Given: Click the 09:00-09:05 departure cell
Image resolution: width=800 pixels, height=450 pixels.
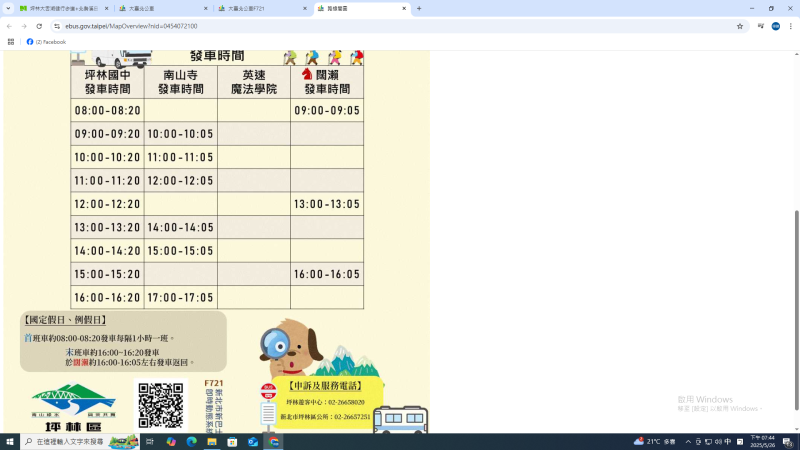Looking at the screenshot, I should point(327,110).
